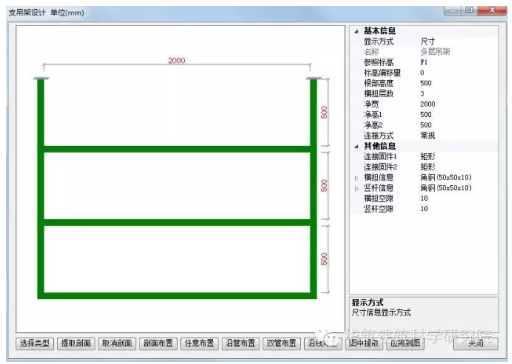Edit the 净宽 value 2000
The height and width of the screenshot is (364, 512).
point(428,104)
